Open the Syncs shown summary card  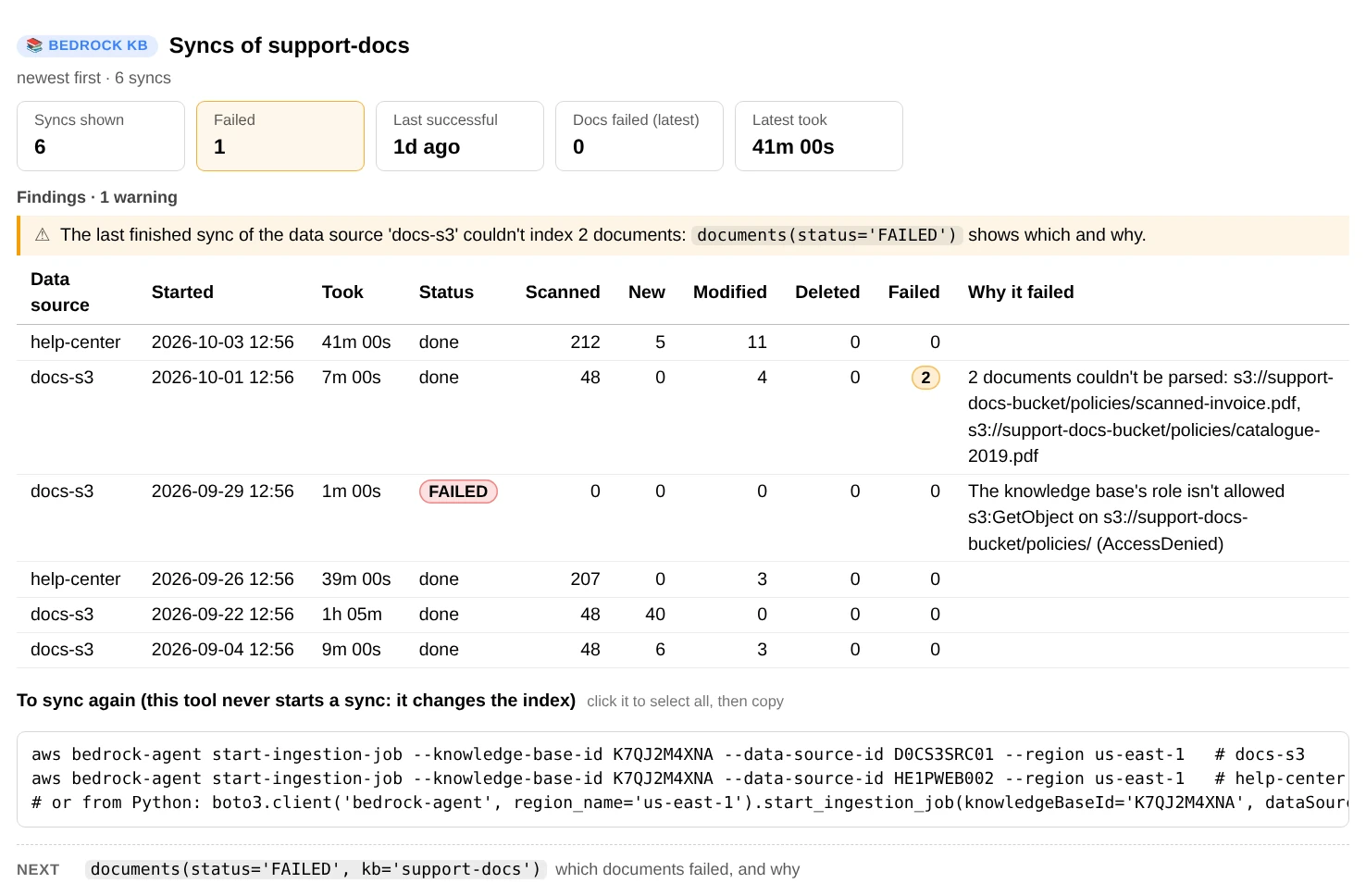point(101,136)
